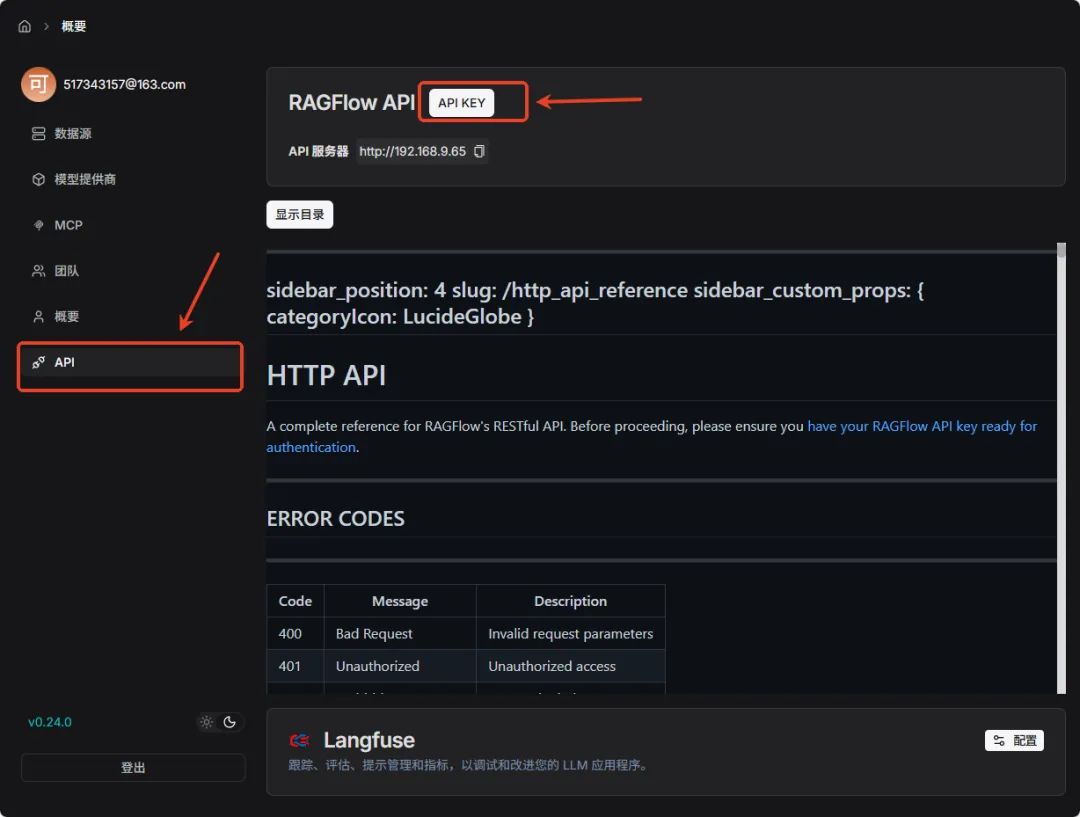This screenshot has width=1080, height=817.
Task: Click the 登出 logout button
Action: (133, 767)
